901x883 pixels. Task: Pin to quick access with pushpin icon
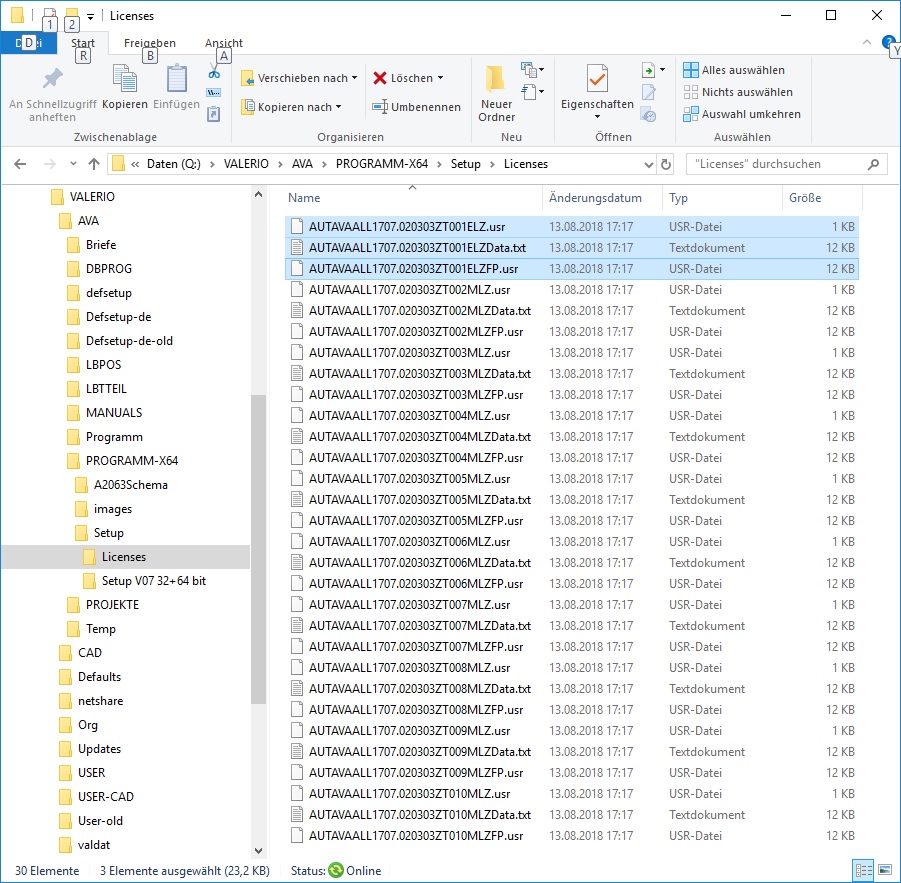52,80
